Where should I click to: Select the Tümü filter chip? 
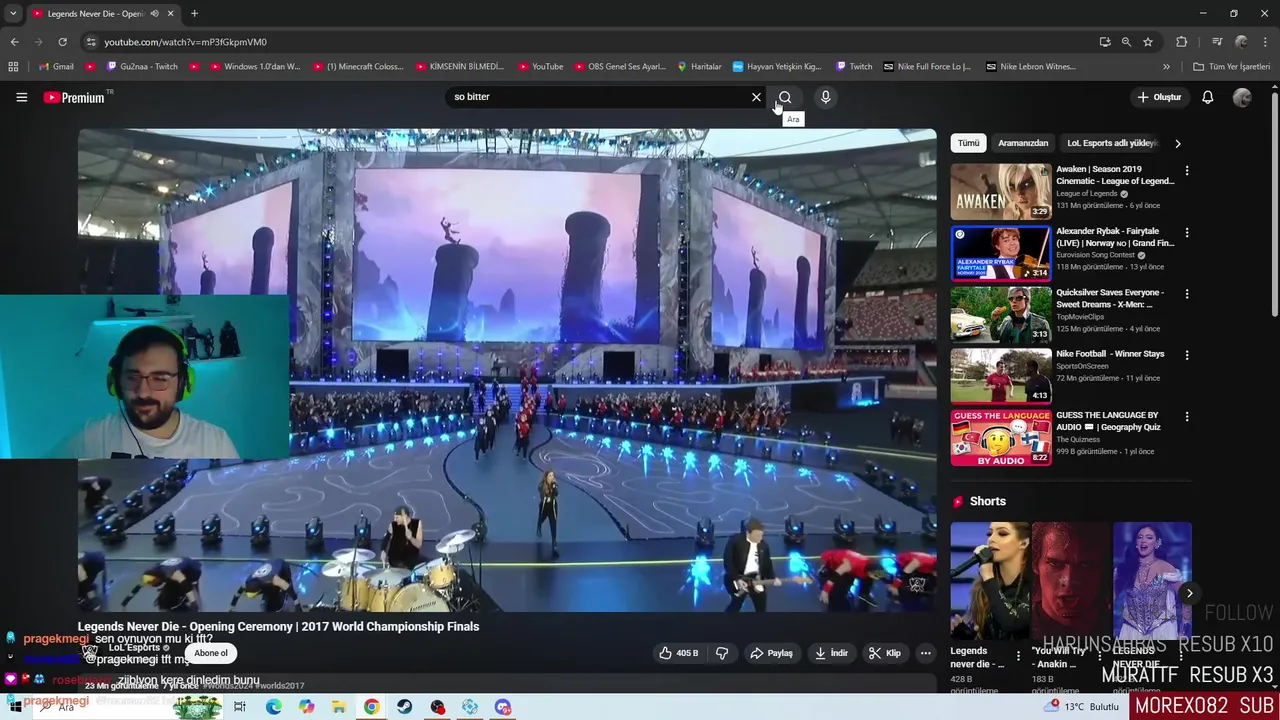pyautogui.click(x=968, y=143)
